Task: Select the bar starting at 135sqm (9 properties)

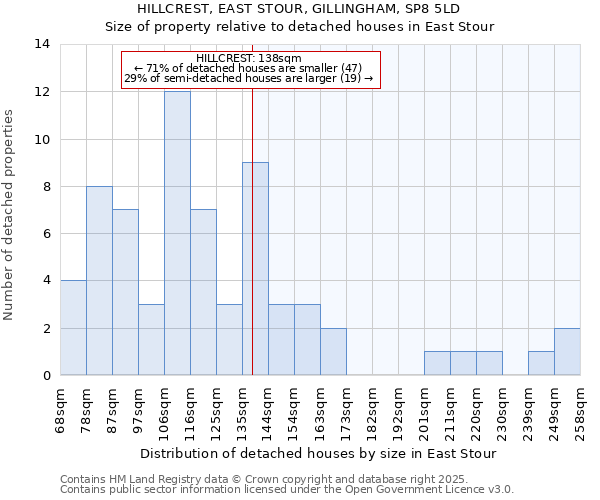Action: [x=256, y=269]
